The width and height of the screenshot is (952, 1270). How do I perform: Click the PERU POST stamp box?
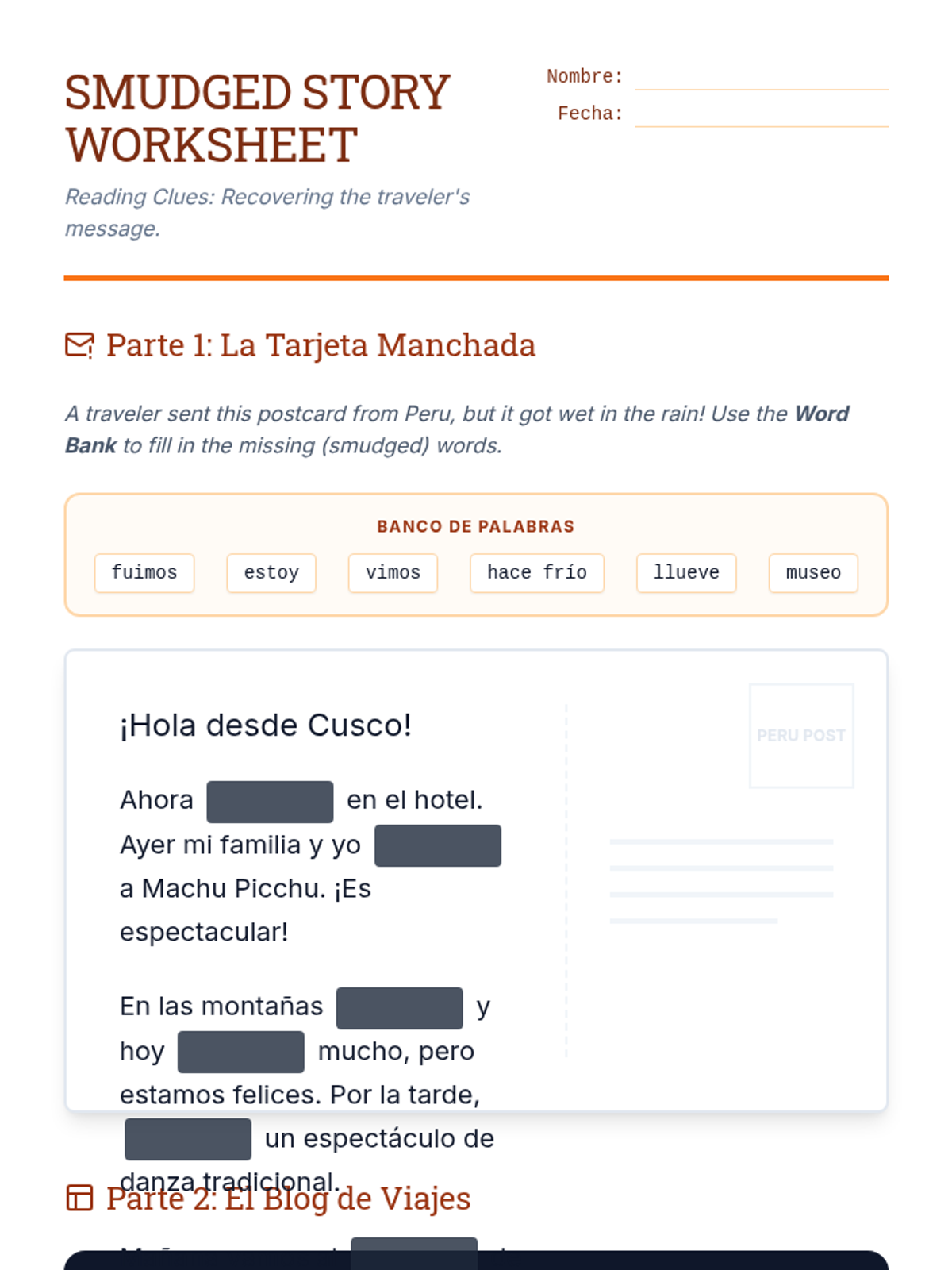801,736
